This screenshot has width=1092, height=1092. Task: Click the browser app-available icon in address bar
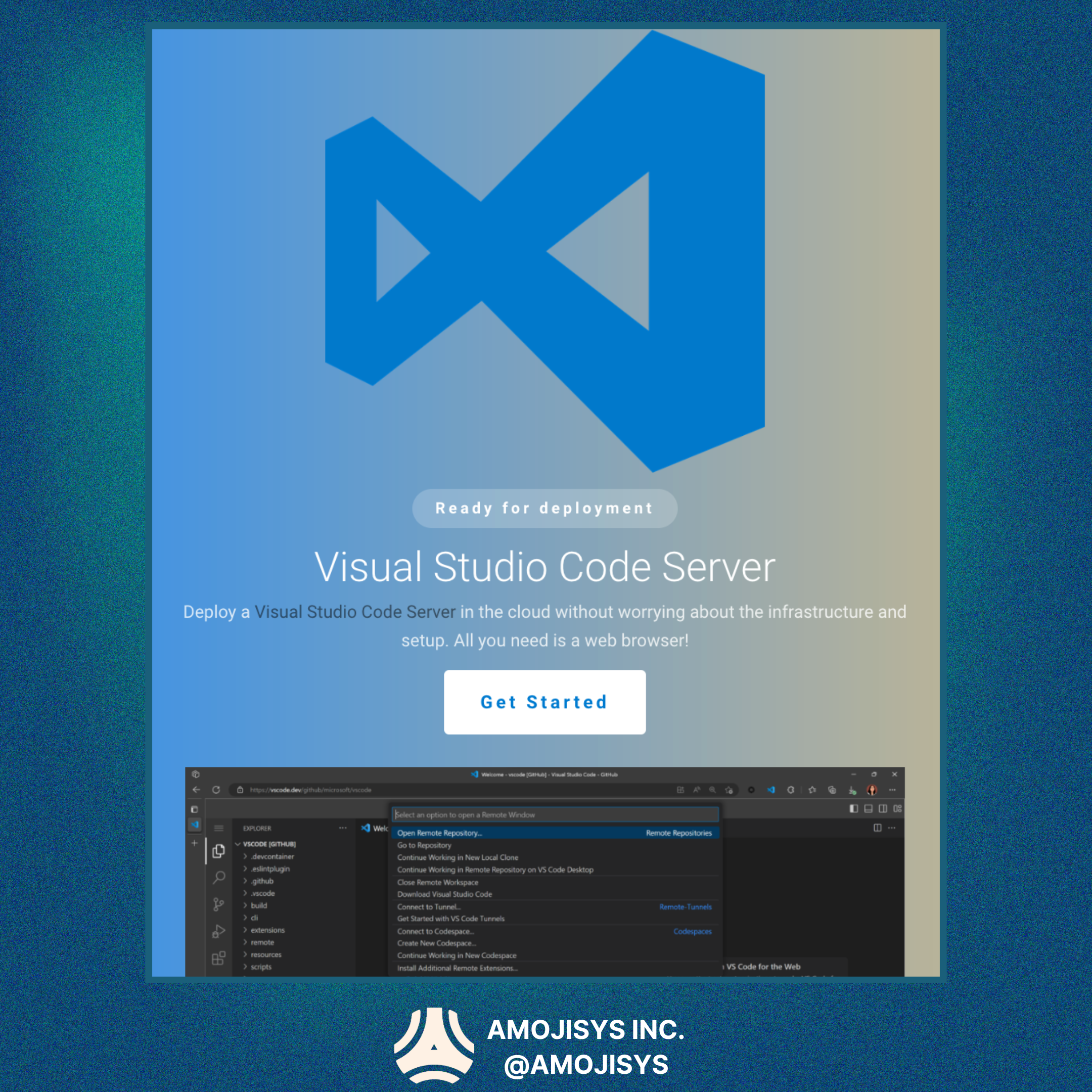coord(680,790)
